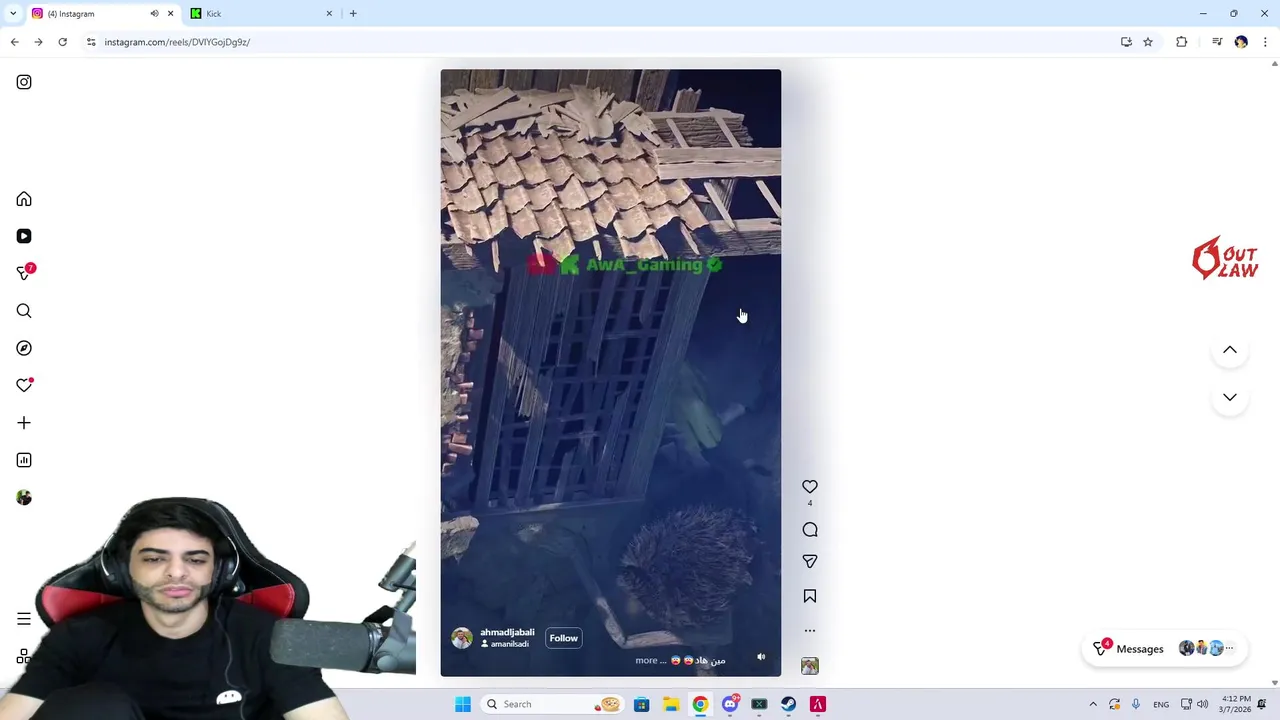Go back in browser
Viewport: 1280px width, 720px height.
click(x=15, y=42)
